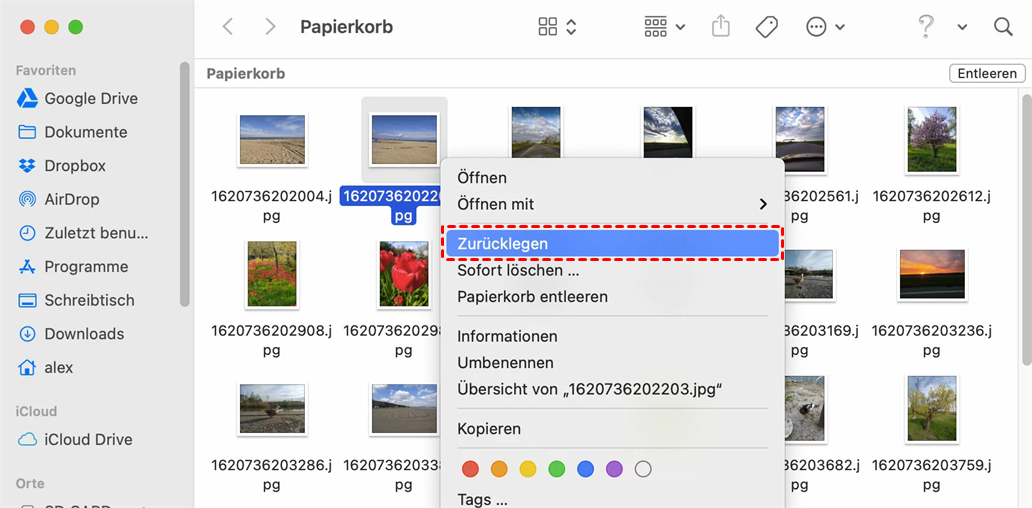Click the Share icon in toolbar
The image size is (1032, 508).
coord(721,27)
